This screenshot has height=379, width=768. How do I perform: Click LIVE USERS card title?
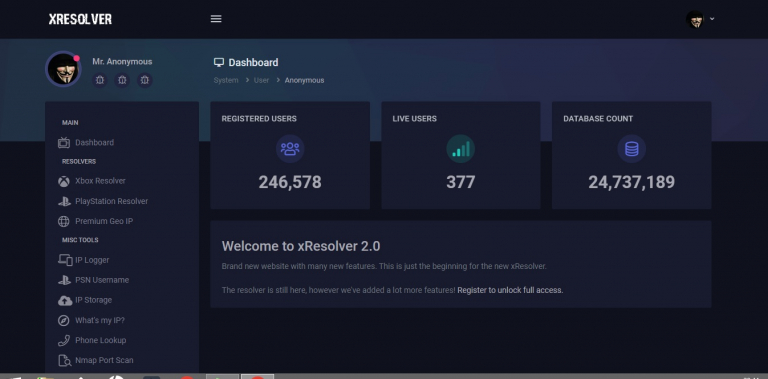414,118
